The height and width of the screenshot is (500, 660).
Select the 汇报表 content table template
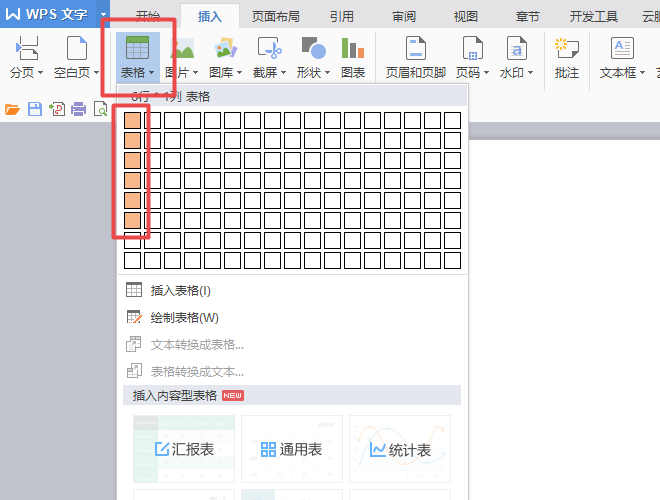click(x=184, y=449)
